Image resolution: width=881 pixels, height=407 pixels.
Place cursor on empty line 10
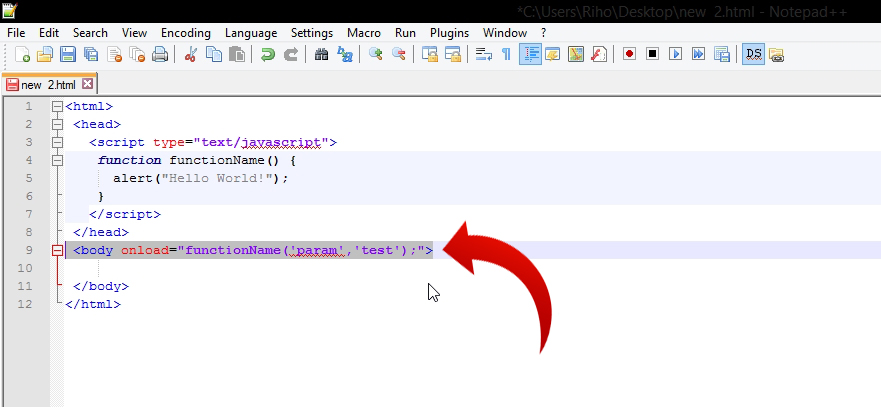[x=472, y=268]
